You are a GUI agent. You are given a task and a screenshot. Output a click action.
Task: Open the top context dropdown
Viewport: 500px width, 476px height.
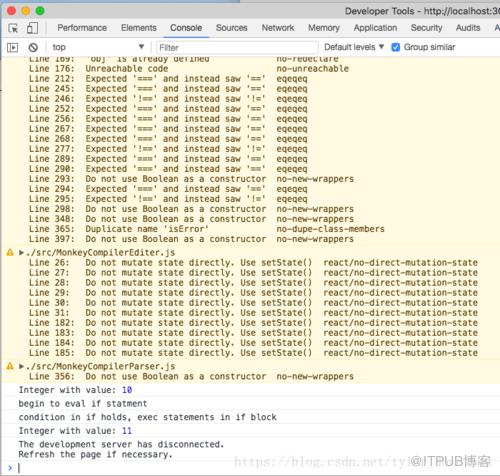(98, 47)
